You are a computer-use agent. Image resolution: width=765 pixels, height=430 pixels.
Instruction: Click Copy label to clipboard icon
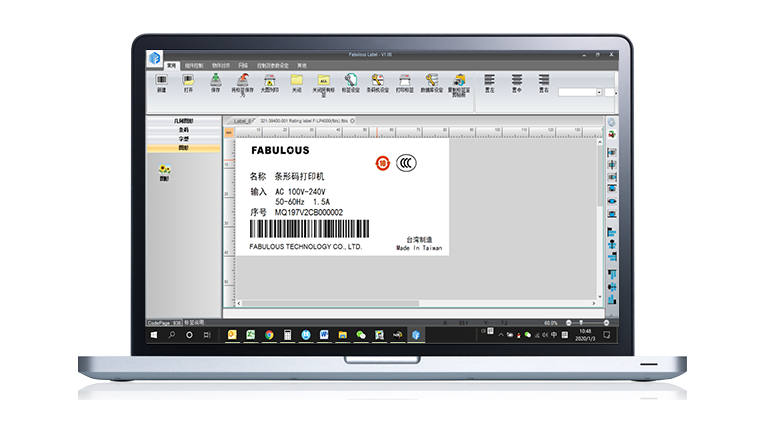pyautogui.click(x=459, y=80)
